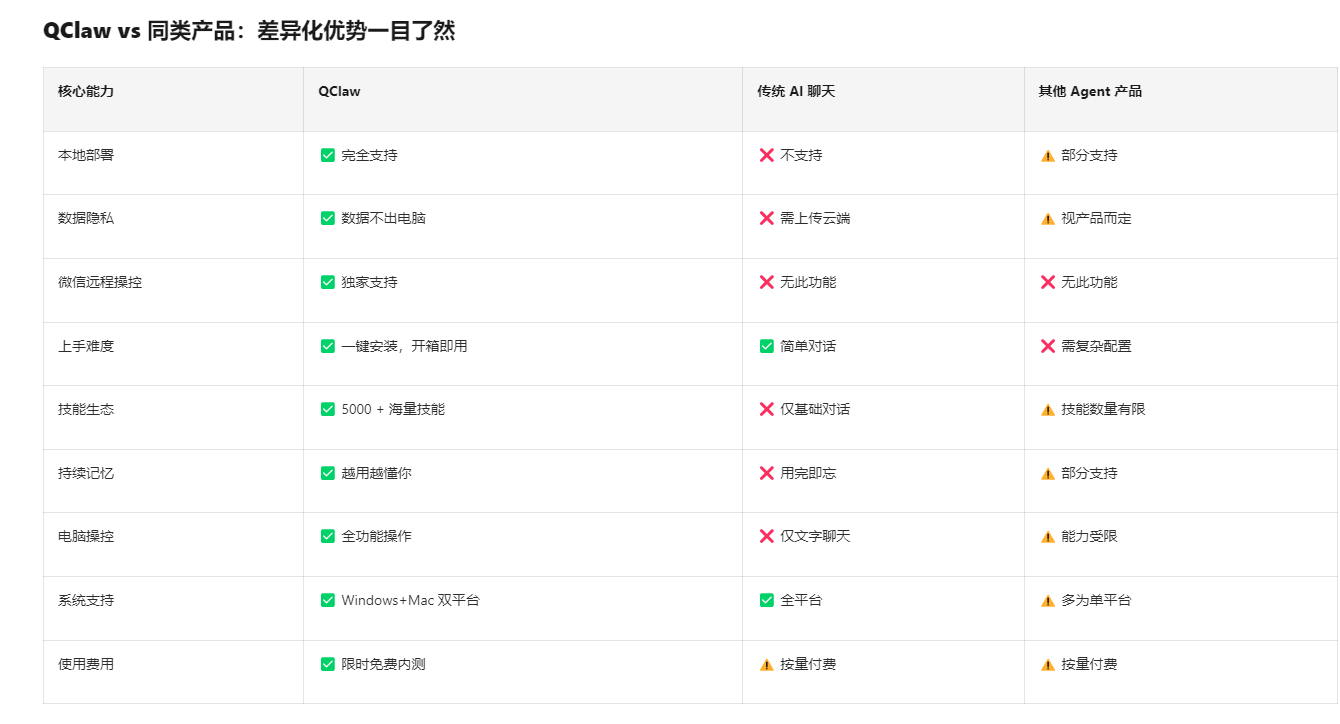This screenshot has height=724, width=1340.
Task: Click the 多为单平台 cell text
Action: (1096, 600)
